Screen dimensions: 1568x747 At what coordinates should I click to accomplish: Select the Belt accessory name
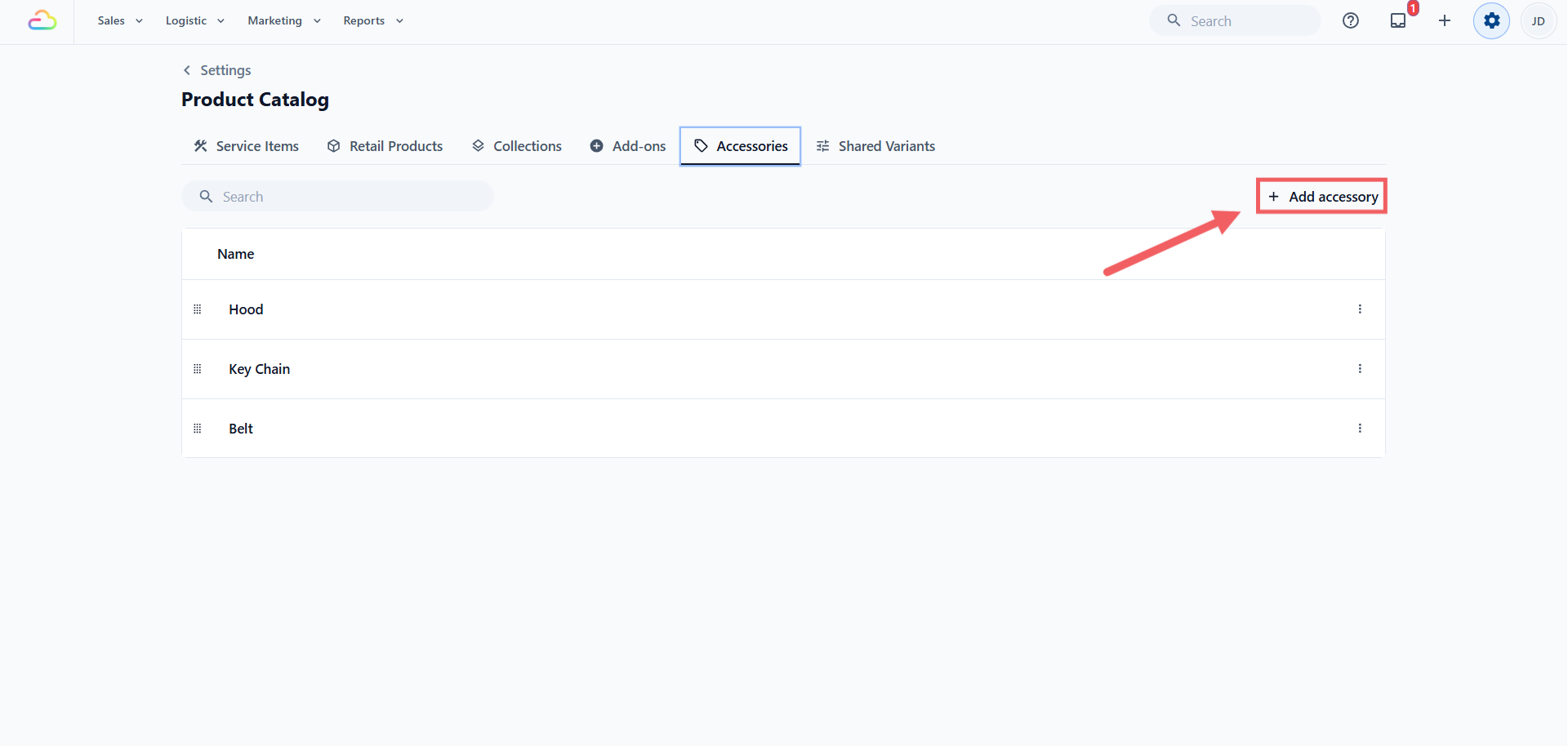(x=241, y=429)
